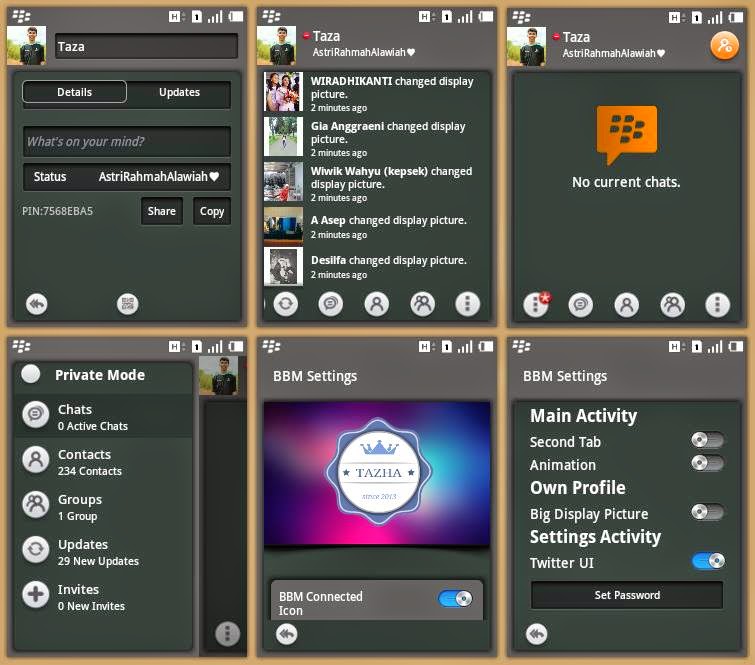Tap back arrow below Set Password button
The width and height of the screenshot is (755, 665).
click(x=536, y=634)
